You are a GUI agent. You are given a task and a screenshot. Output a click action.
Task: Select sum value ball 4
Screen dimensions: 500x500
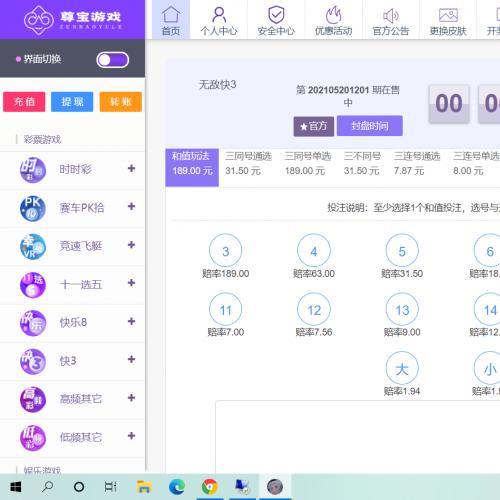pos(314,251)
